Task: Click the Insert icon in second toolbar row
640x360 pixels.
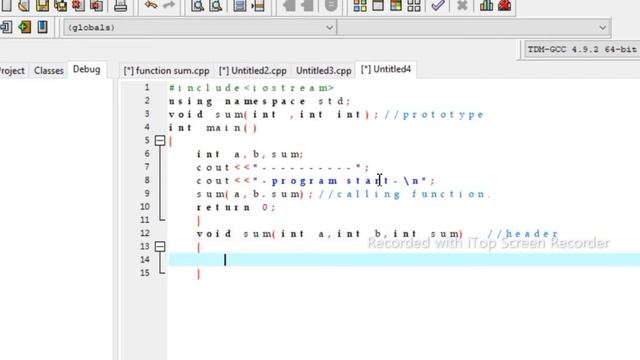Action: point(6,27)
